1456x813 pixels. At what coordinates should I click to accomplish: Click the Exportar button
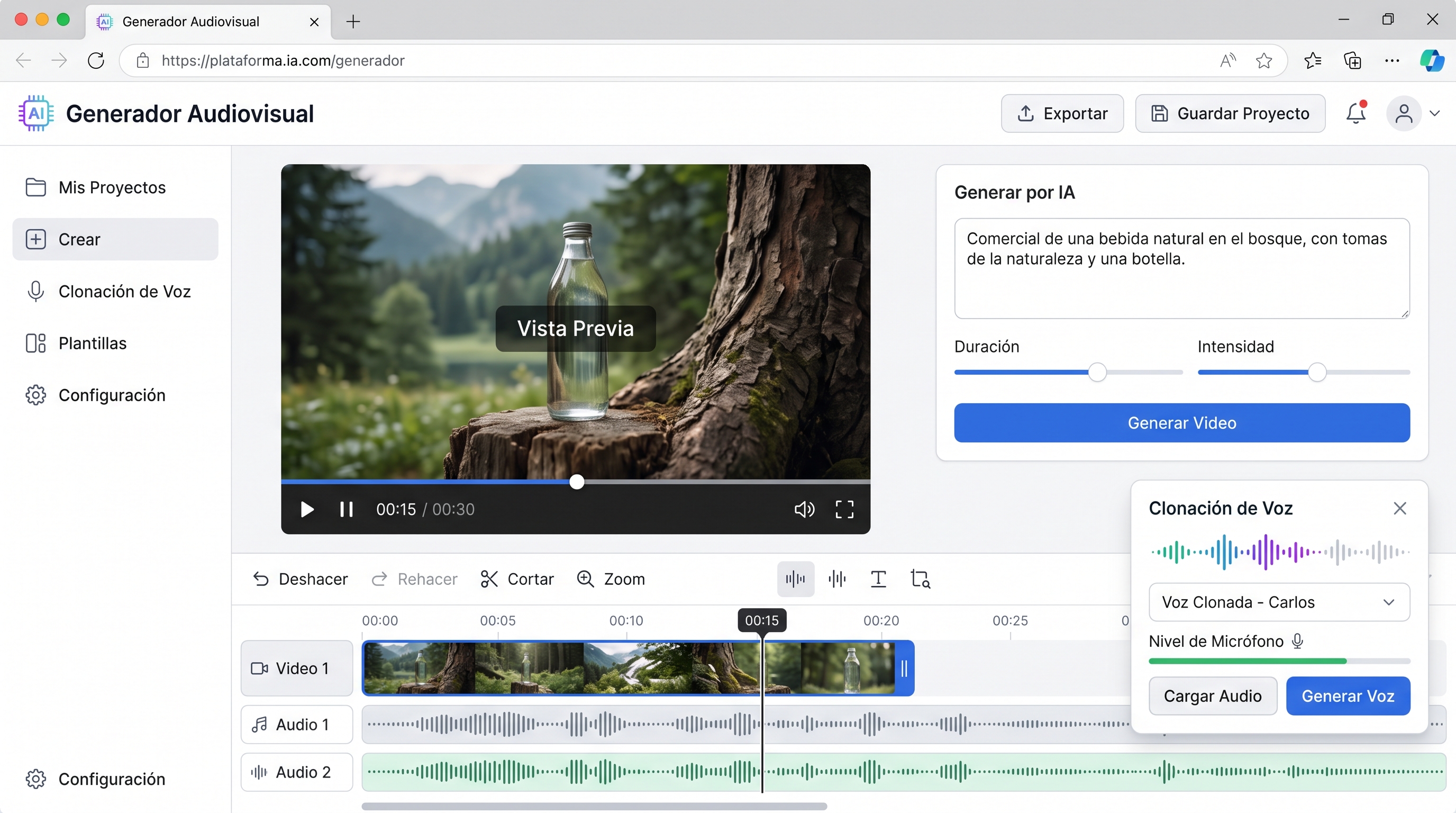point(1062,114)
